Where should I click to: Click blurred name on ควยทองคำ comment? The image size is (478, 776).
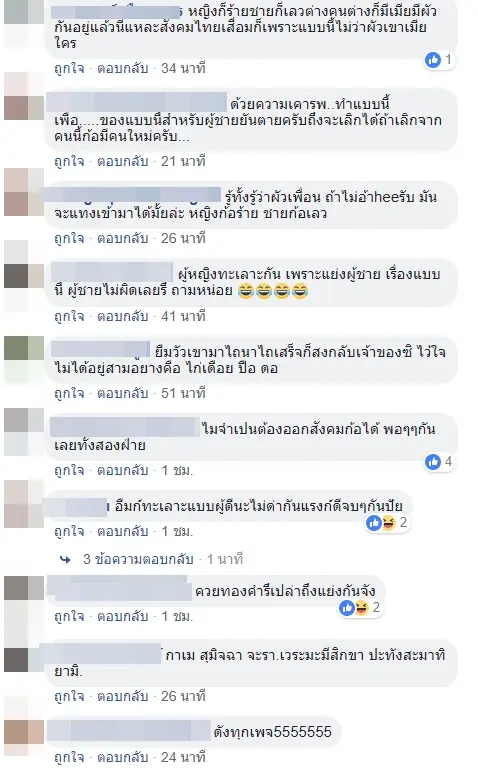[x=119, y=588]
